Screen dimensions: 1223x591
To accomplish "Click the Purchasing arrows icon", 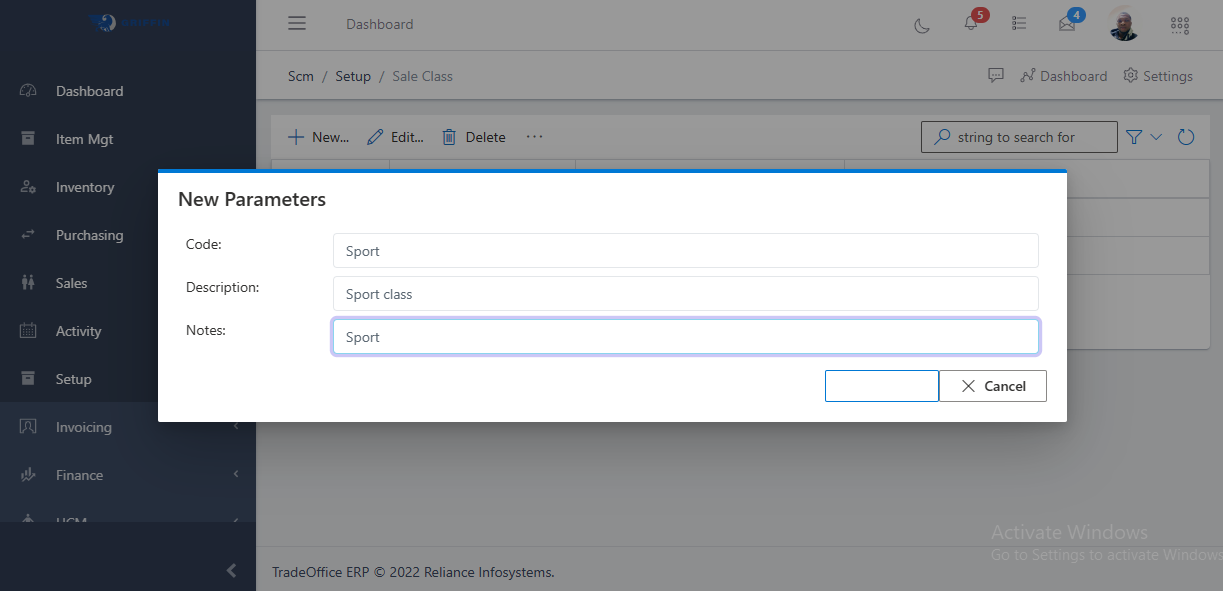I will (28, 234).
